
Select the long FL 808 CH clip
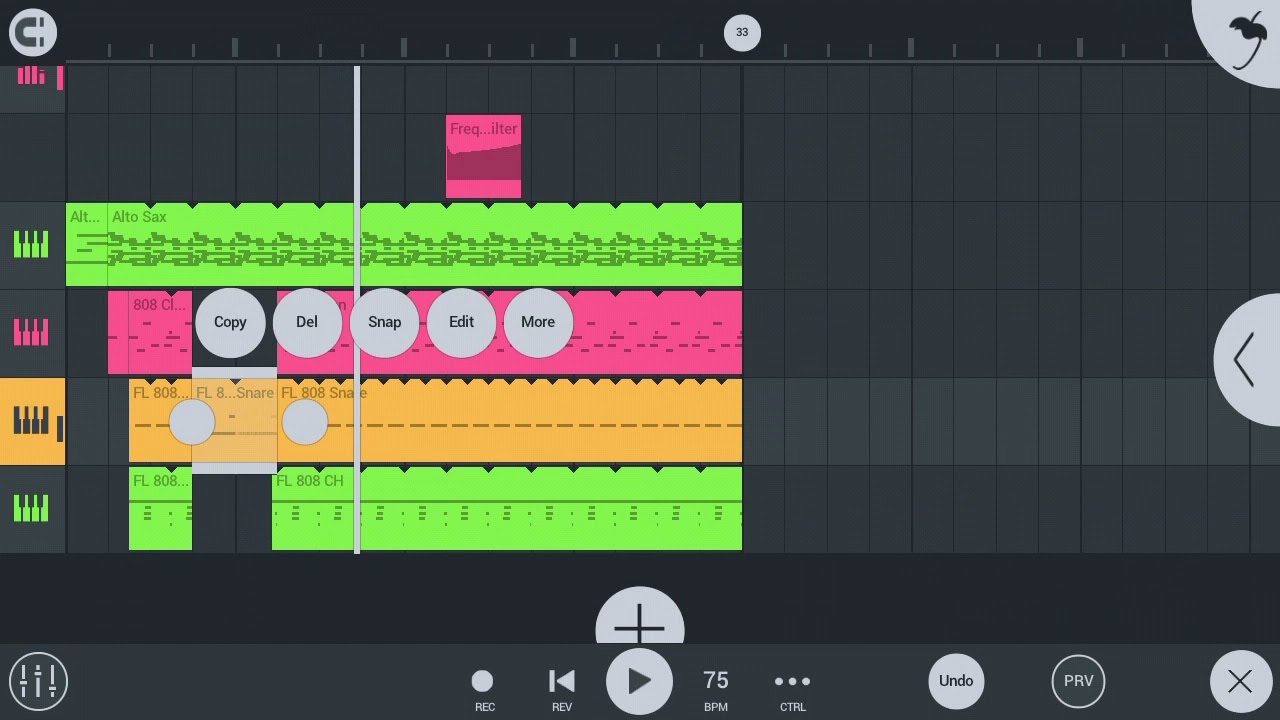[507, 509]
